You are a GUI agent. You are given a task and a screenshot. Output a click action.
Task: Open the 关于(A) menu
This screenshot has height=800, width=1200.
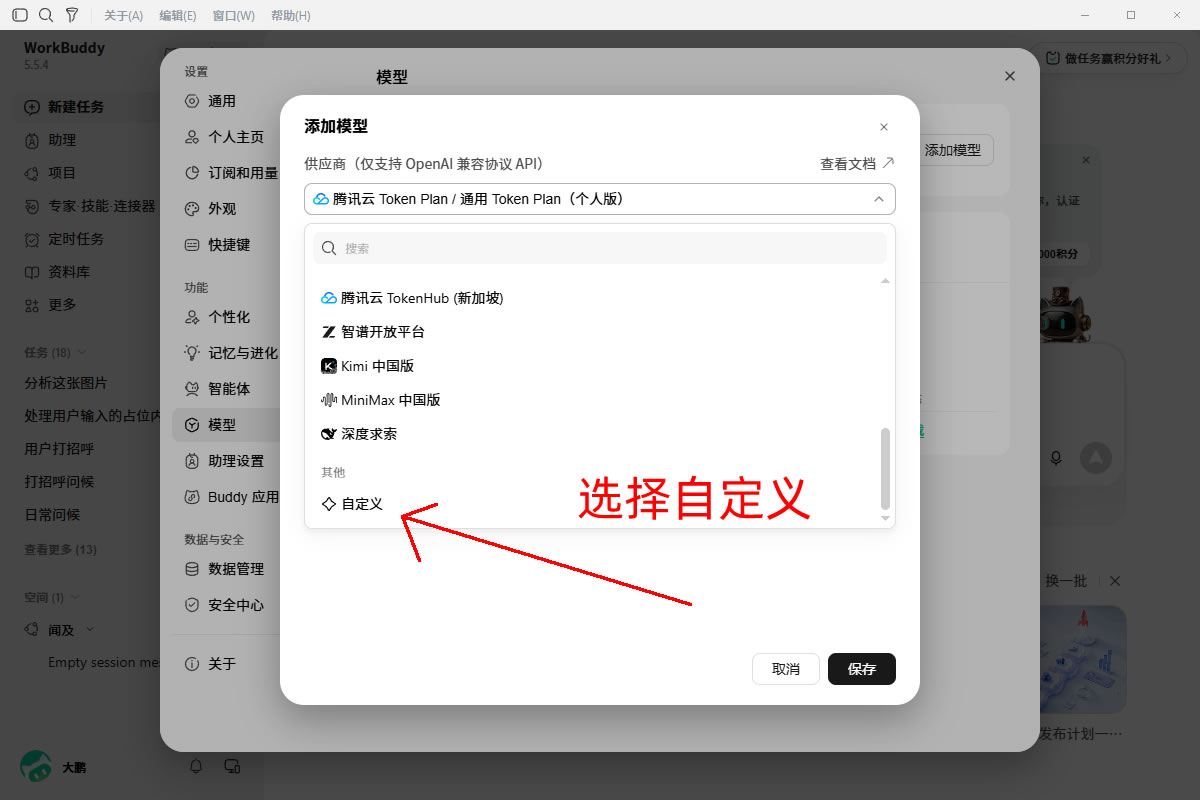(x=124, y=16)
